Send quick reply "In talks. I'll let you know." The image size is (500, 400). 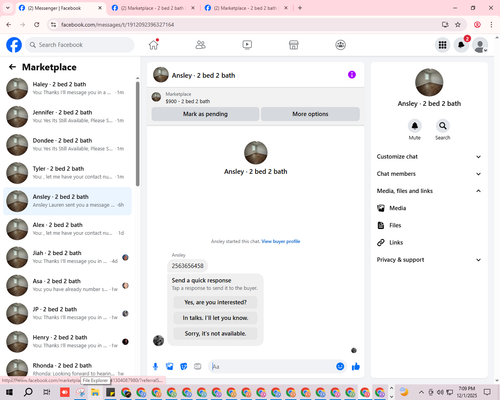215,318
